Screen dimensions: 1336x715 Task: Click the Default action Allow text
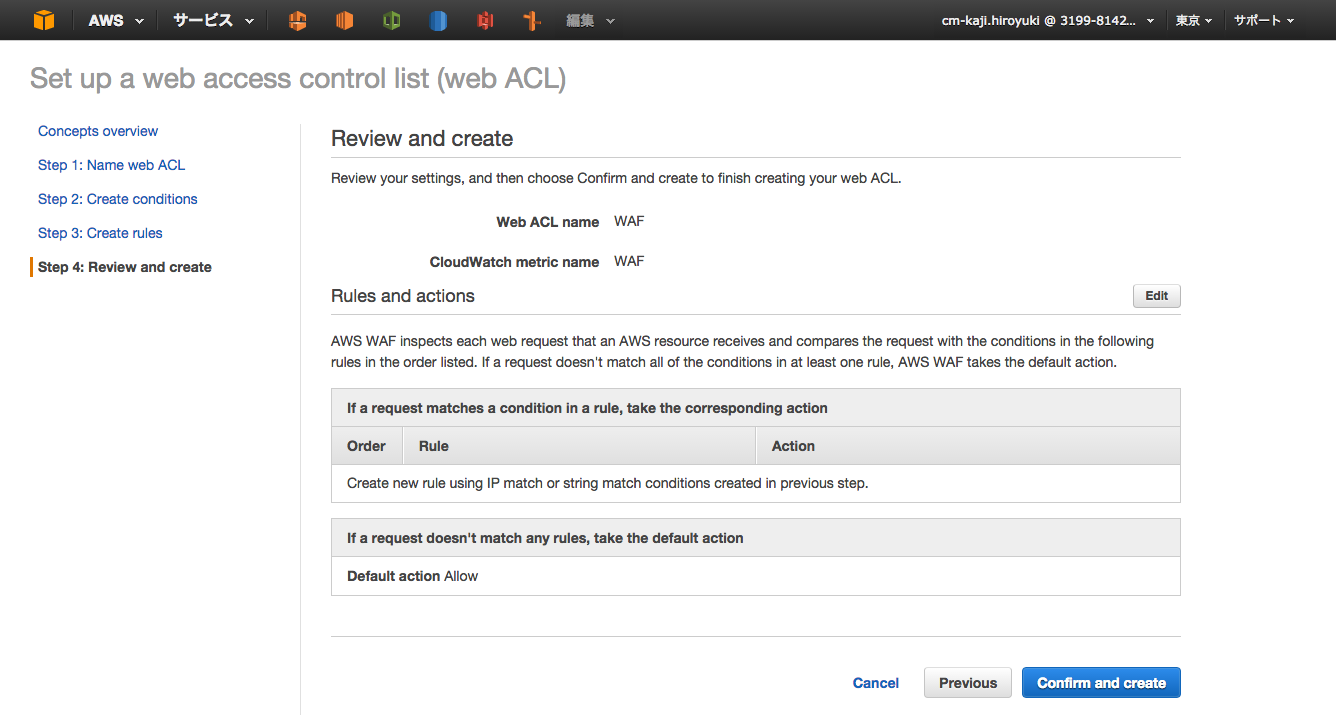[412, 576]
